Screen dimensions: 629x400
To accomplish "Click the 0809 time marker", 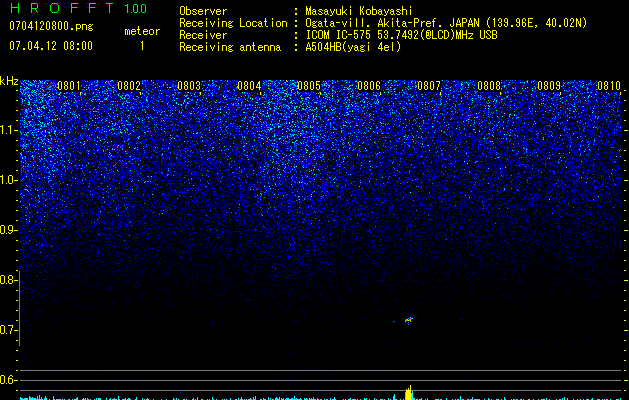I will [x=549, y=86].
